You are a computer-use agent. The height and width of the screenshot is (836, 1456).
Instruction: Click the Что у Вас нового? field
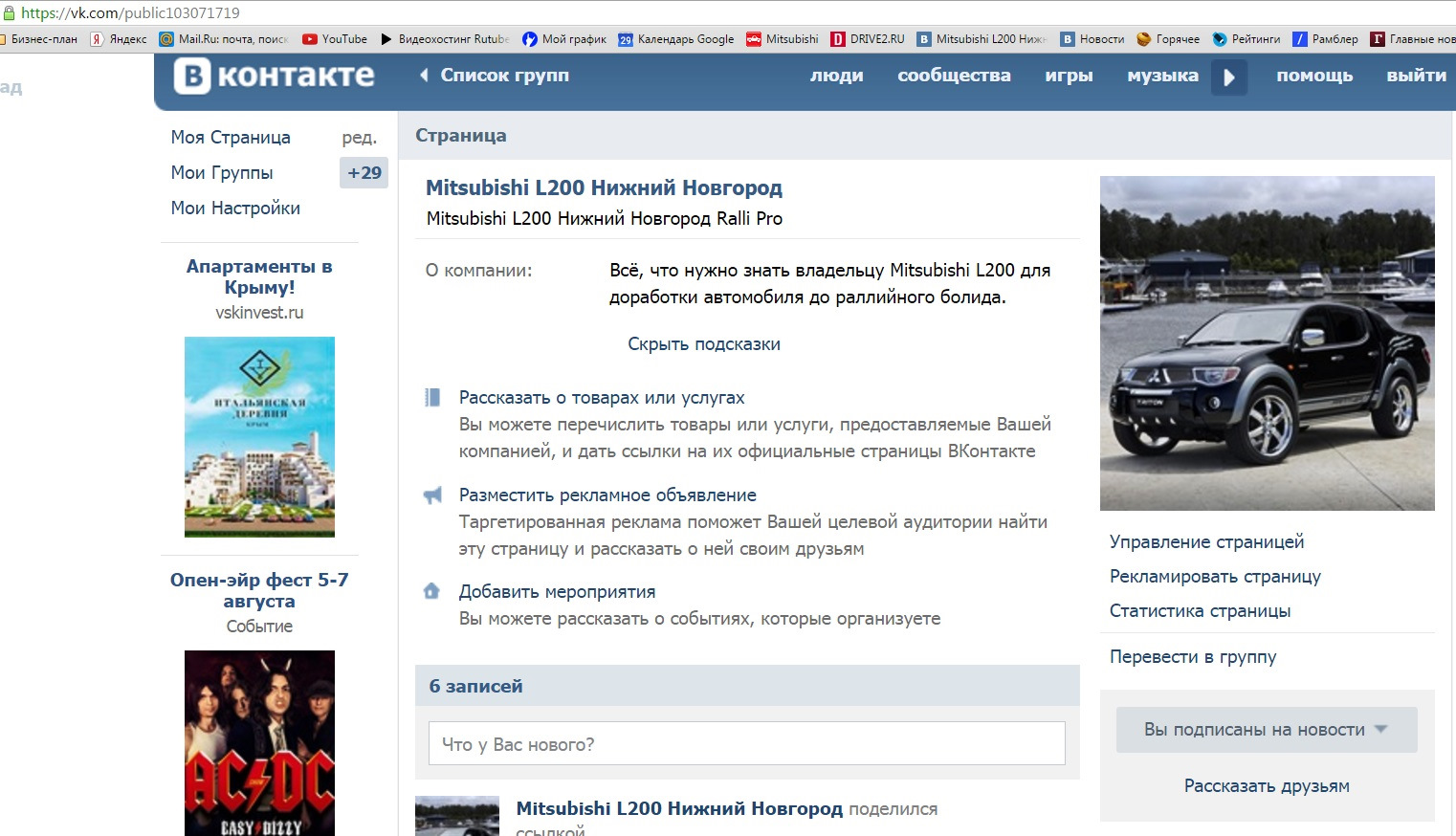[747, 743]
